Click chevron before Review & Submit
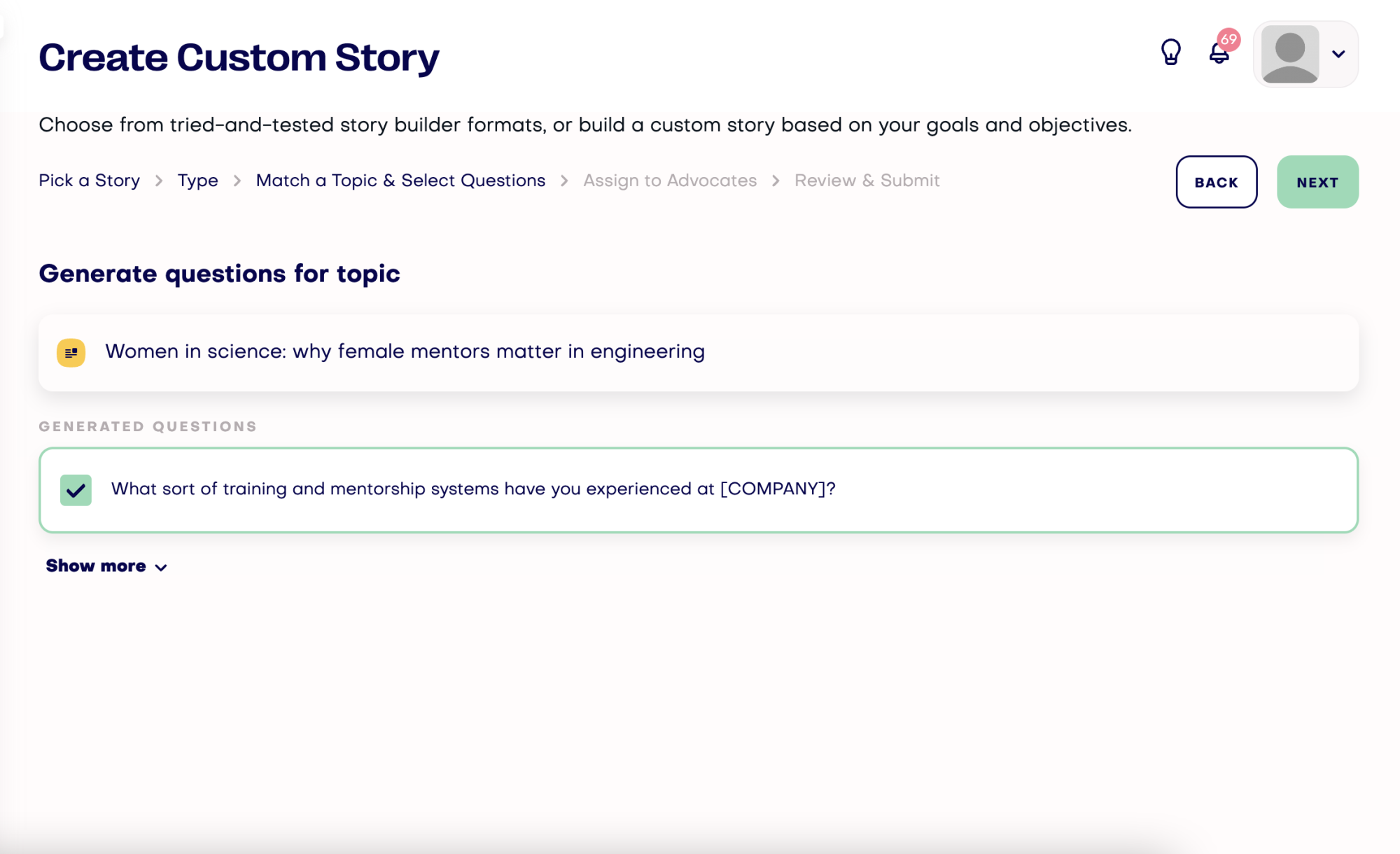Viewport: 1400px width, 854px height. [x=776, y=181]
